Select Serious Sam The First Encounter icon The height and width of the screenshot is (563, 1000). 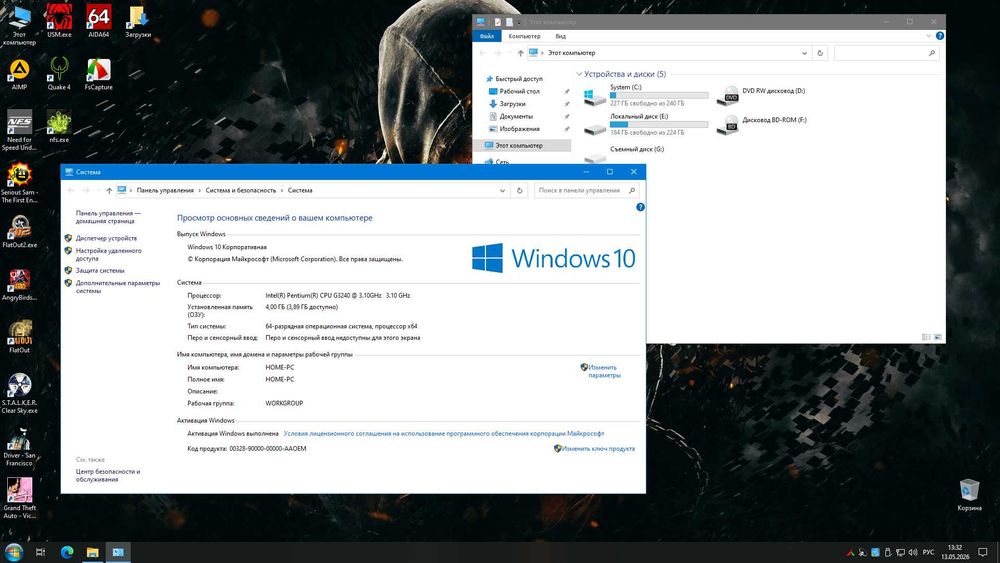tap(19, 183)
